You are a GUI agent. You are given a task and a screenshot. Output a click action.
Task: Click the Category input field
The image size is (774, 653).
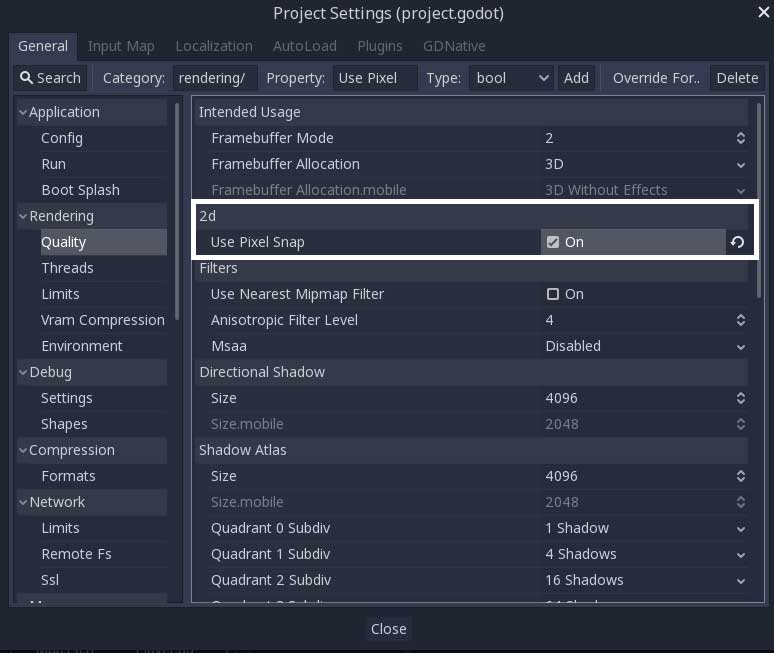click(215, 78)
